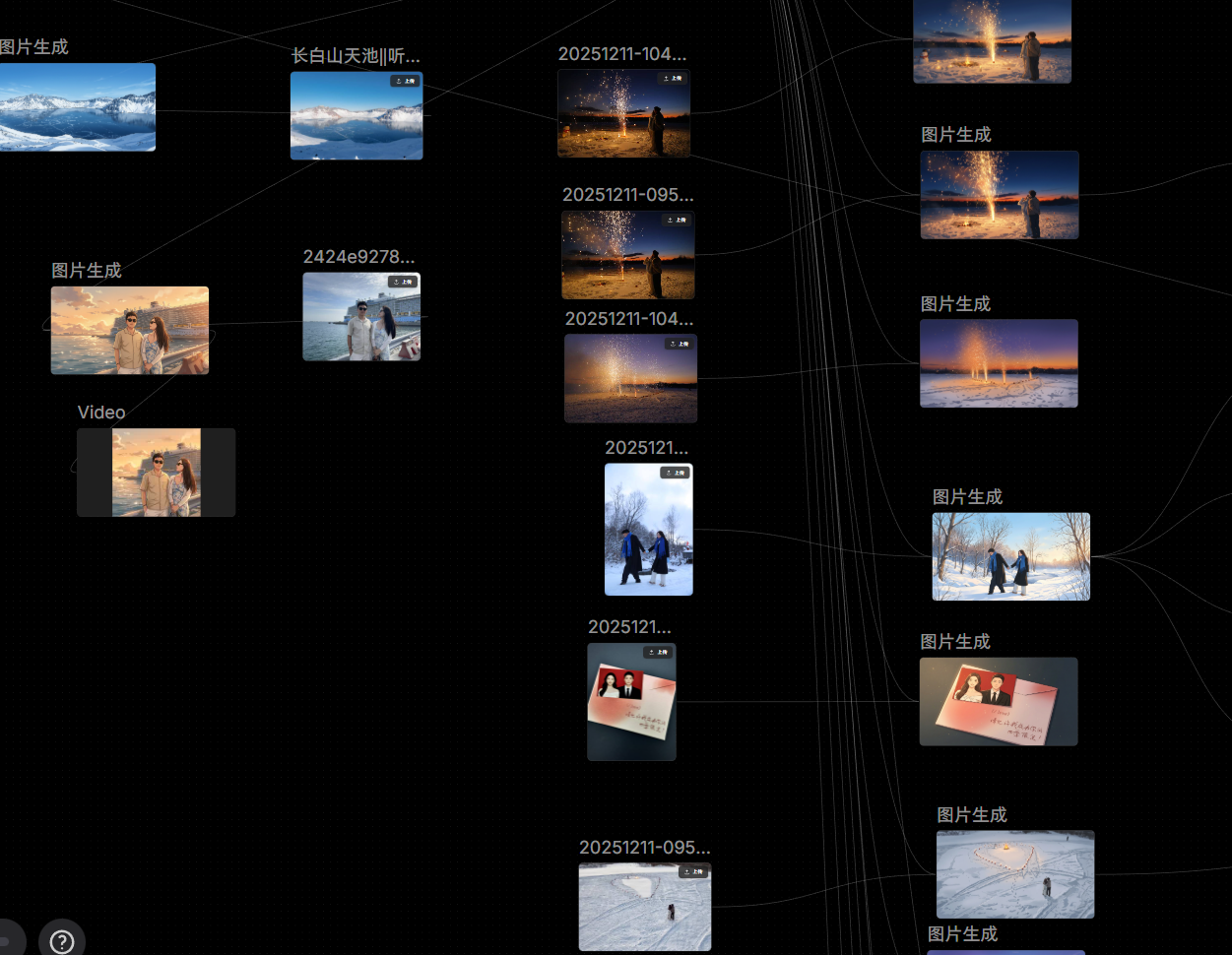
Task: Open the illustrated snowy couple generated image
Action: coord(1010,556)
